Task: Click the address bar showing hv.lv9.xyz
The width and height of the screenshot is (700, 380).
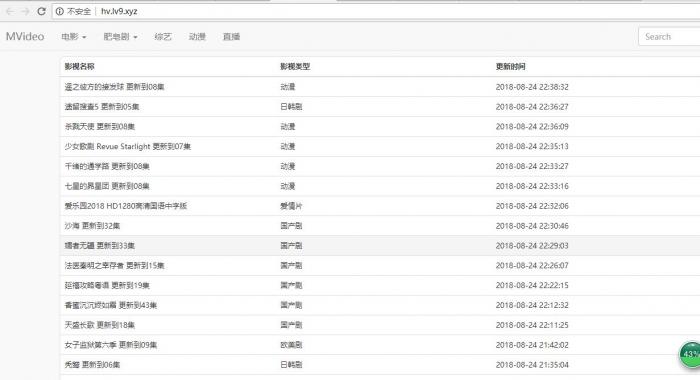Action: [x=376, y=12]
